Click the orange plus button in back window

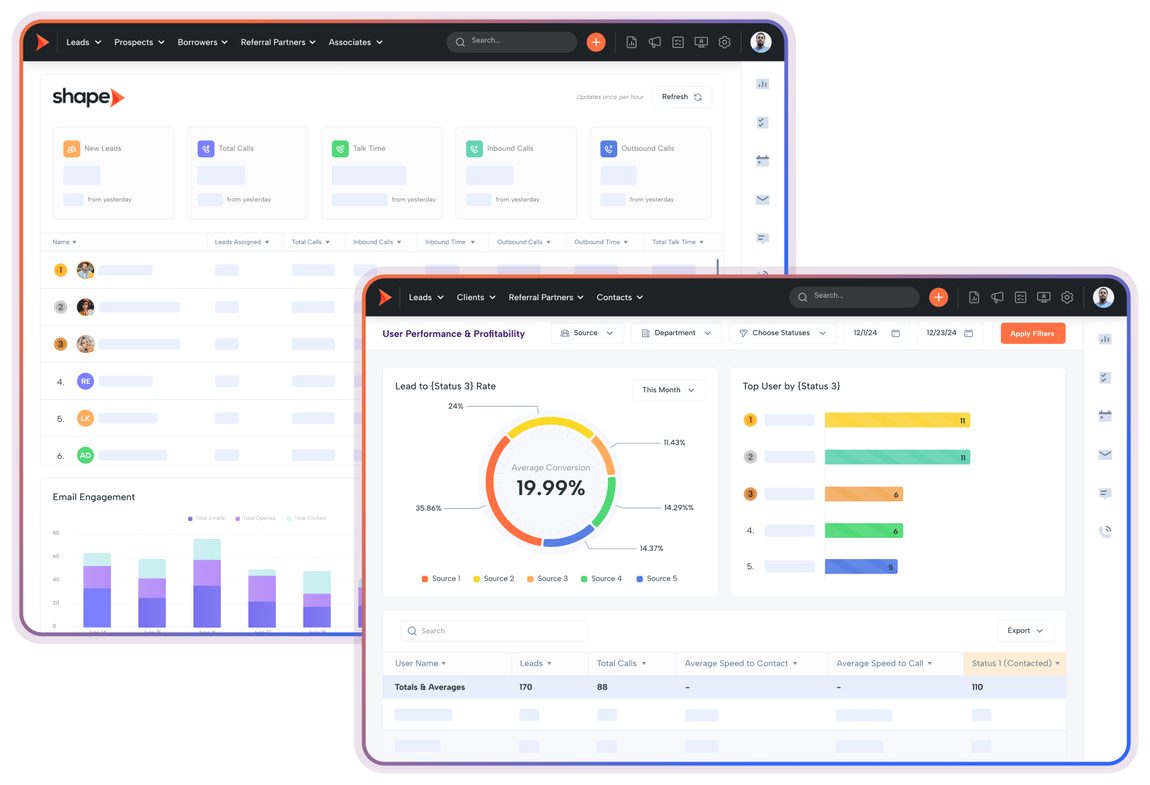click(596, 43)
